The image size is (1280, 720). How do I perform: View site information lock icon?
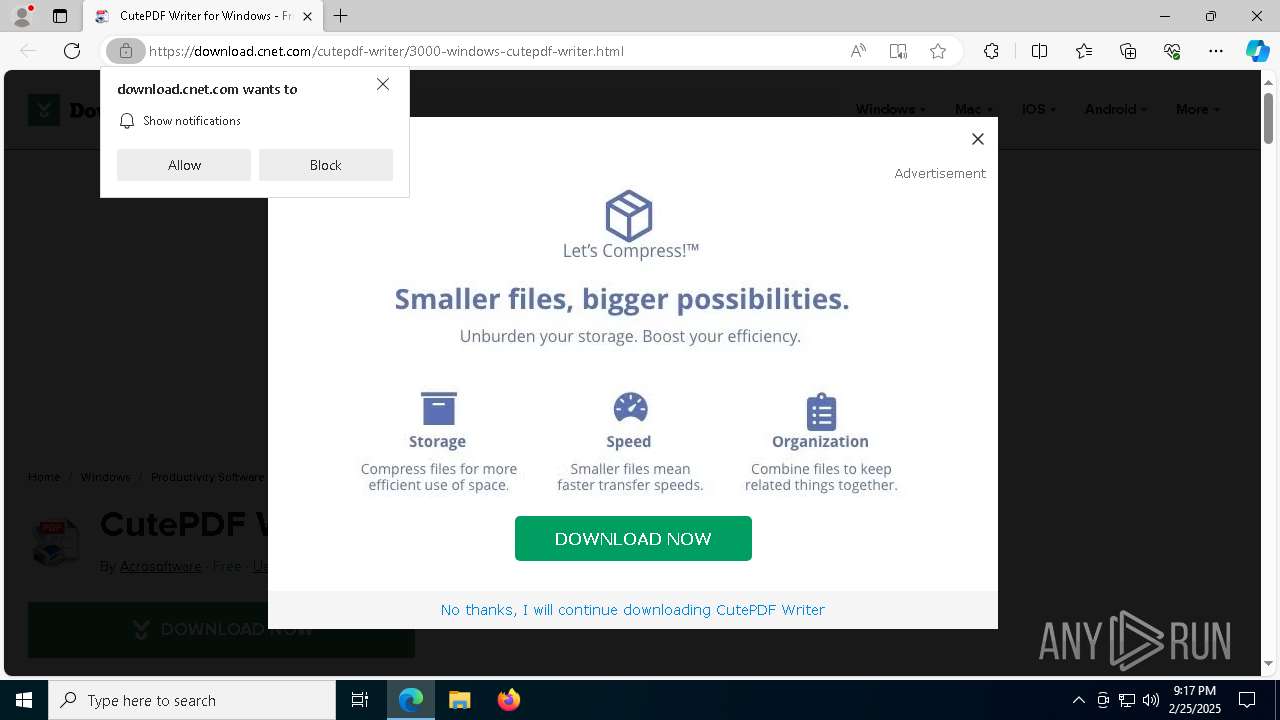click(x=126, y=51)
